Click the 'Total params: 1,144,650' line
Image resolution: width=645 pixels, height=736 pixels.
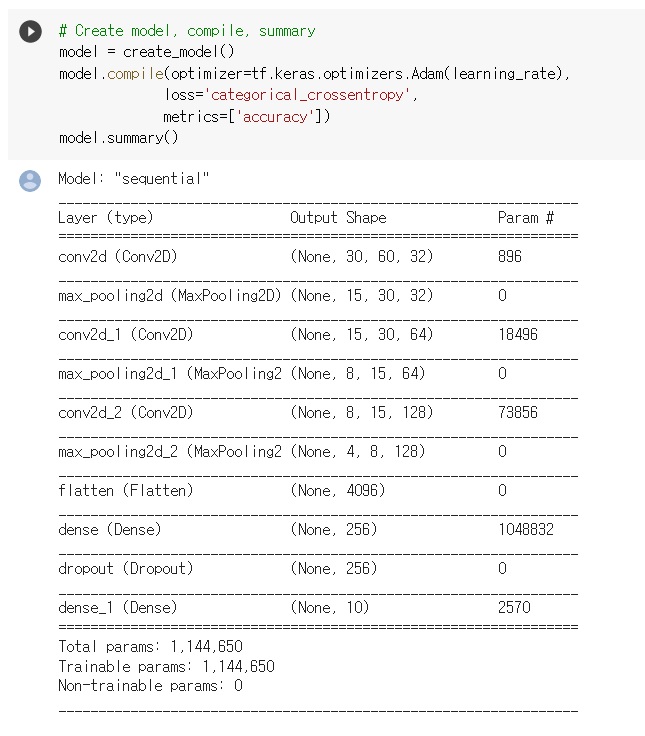click(x=150, y=646)
